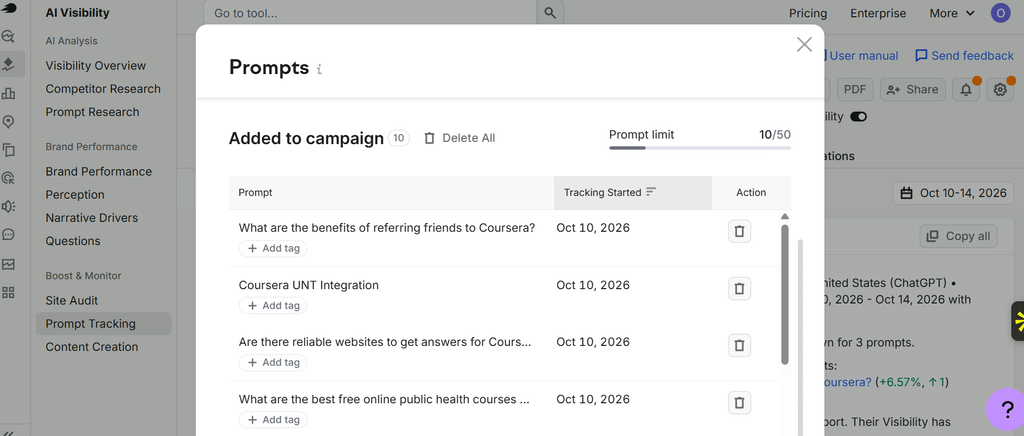Click the bar chart rail icon

[8, 93]
